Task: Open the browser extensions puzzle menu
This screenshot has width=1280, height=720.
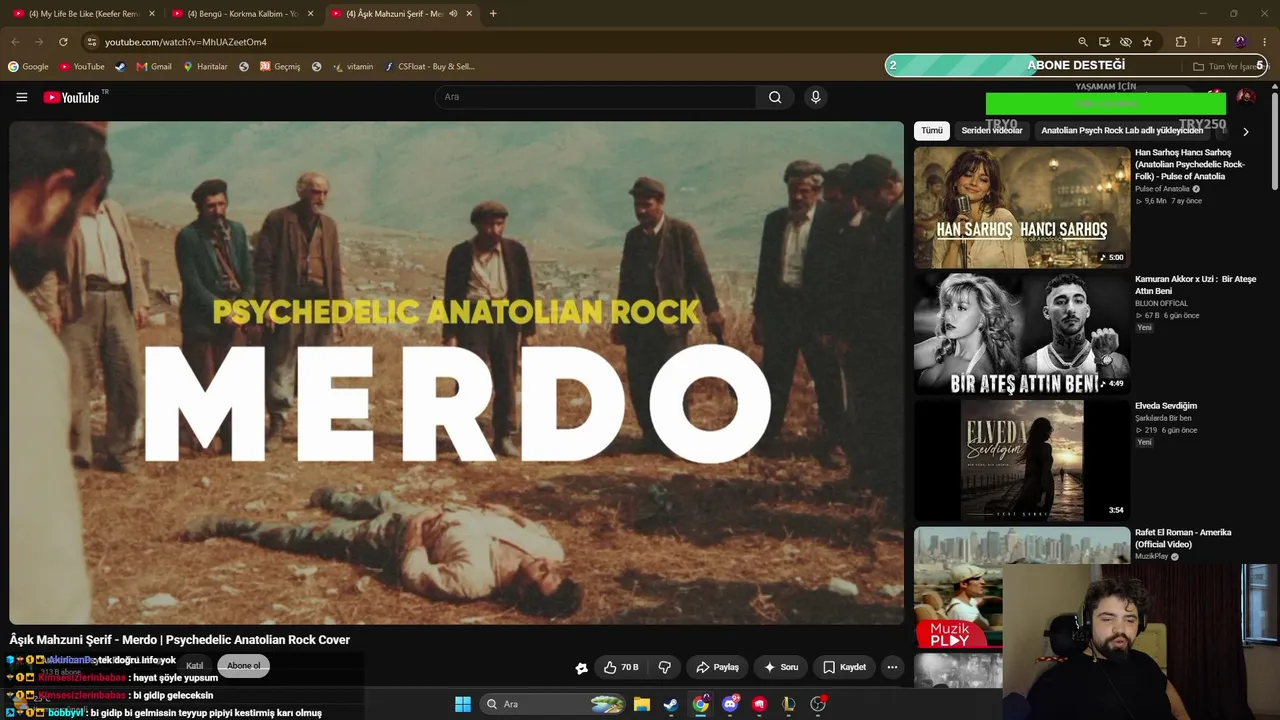Action: pyautogui.click(x=1181, y=42)
